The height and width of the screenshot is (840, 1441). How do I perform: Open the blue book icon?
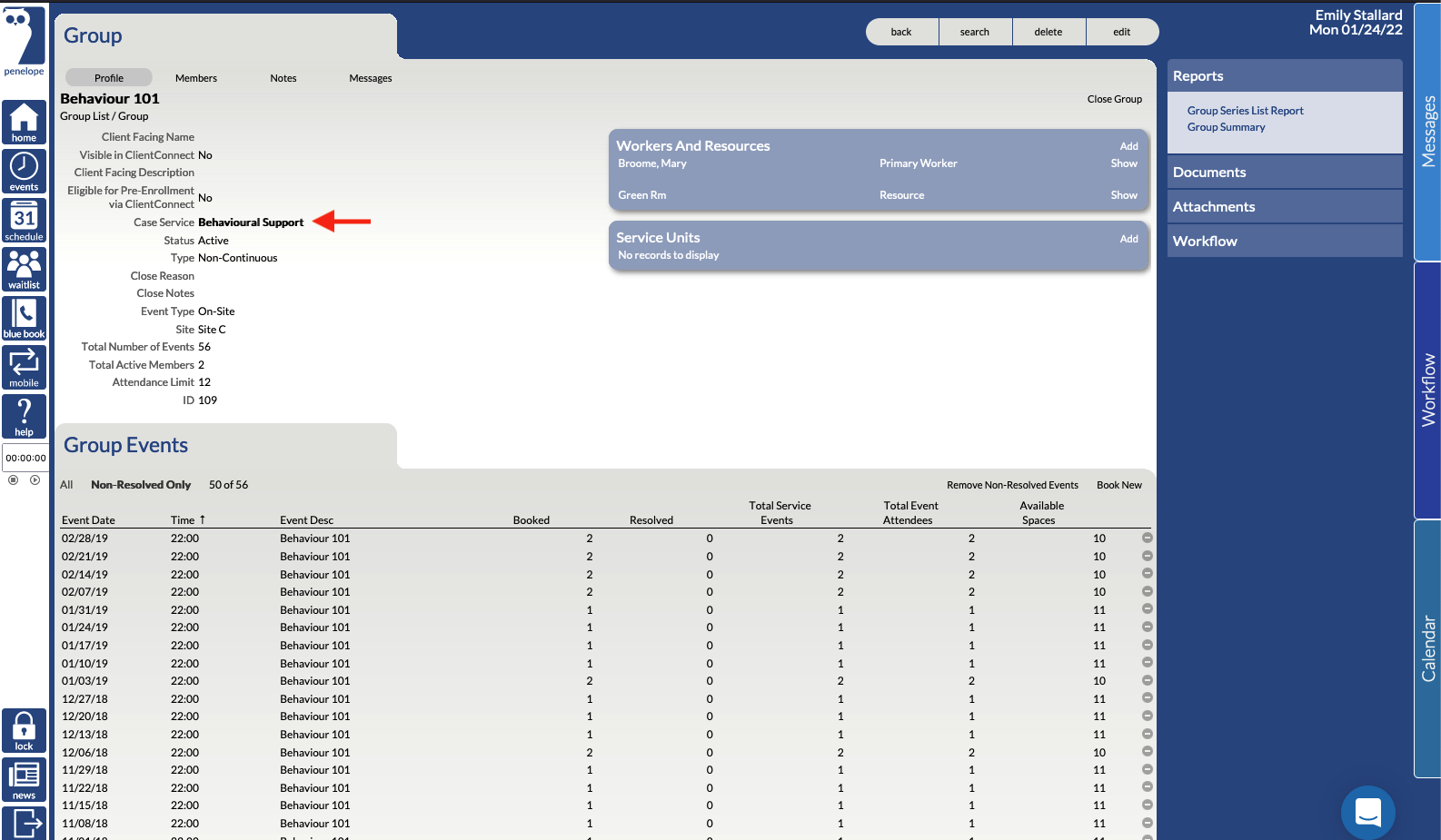(x=24, y=319)
